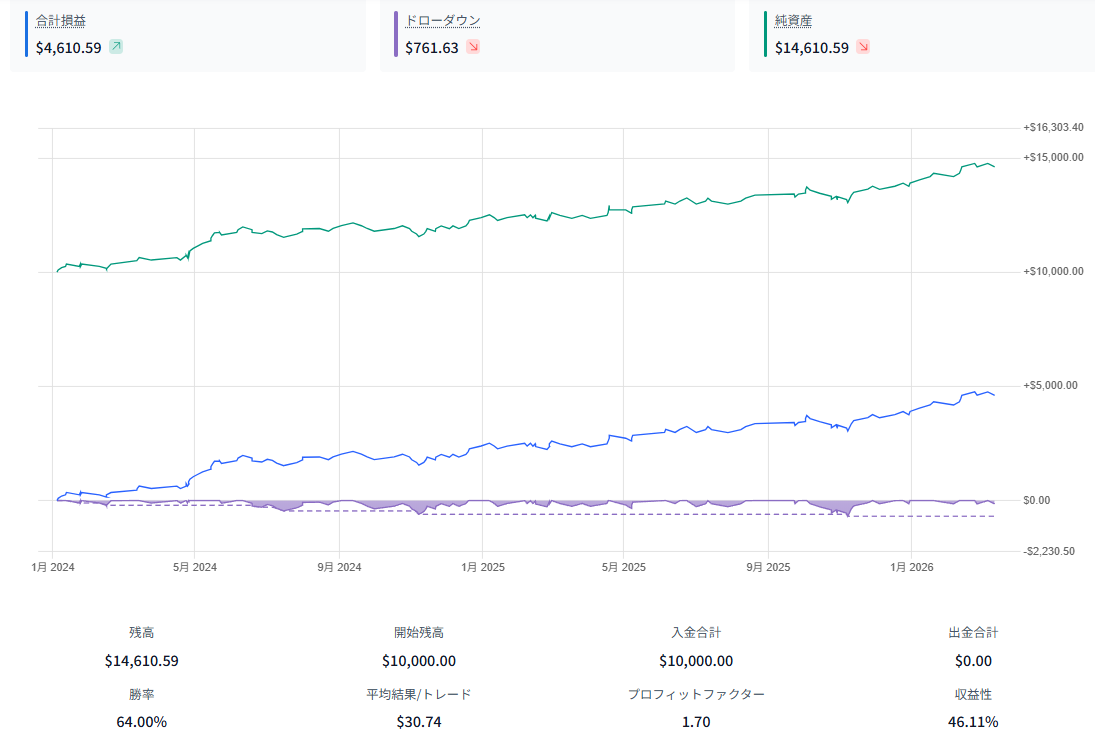Screen dimensions: 1095x744
Task: Click the red down-arrow icon beside $761.63
Action: (x=473, y=47)
